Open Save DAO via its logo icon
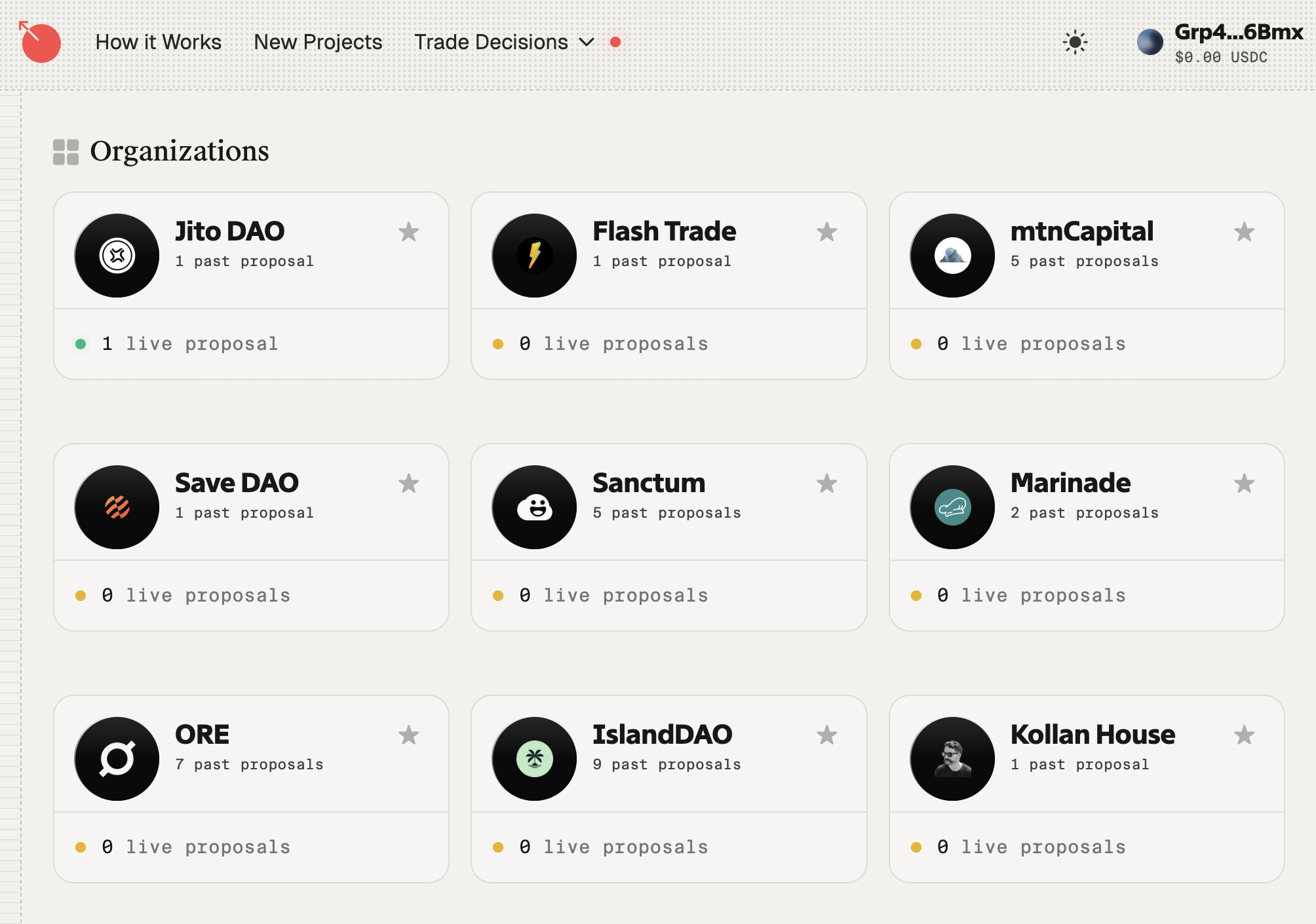Image resolution: width=1316 pixels, height=924 pixels. click(117, 506)
